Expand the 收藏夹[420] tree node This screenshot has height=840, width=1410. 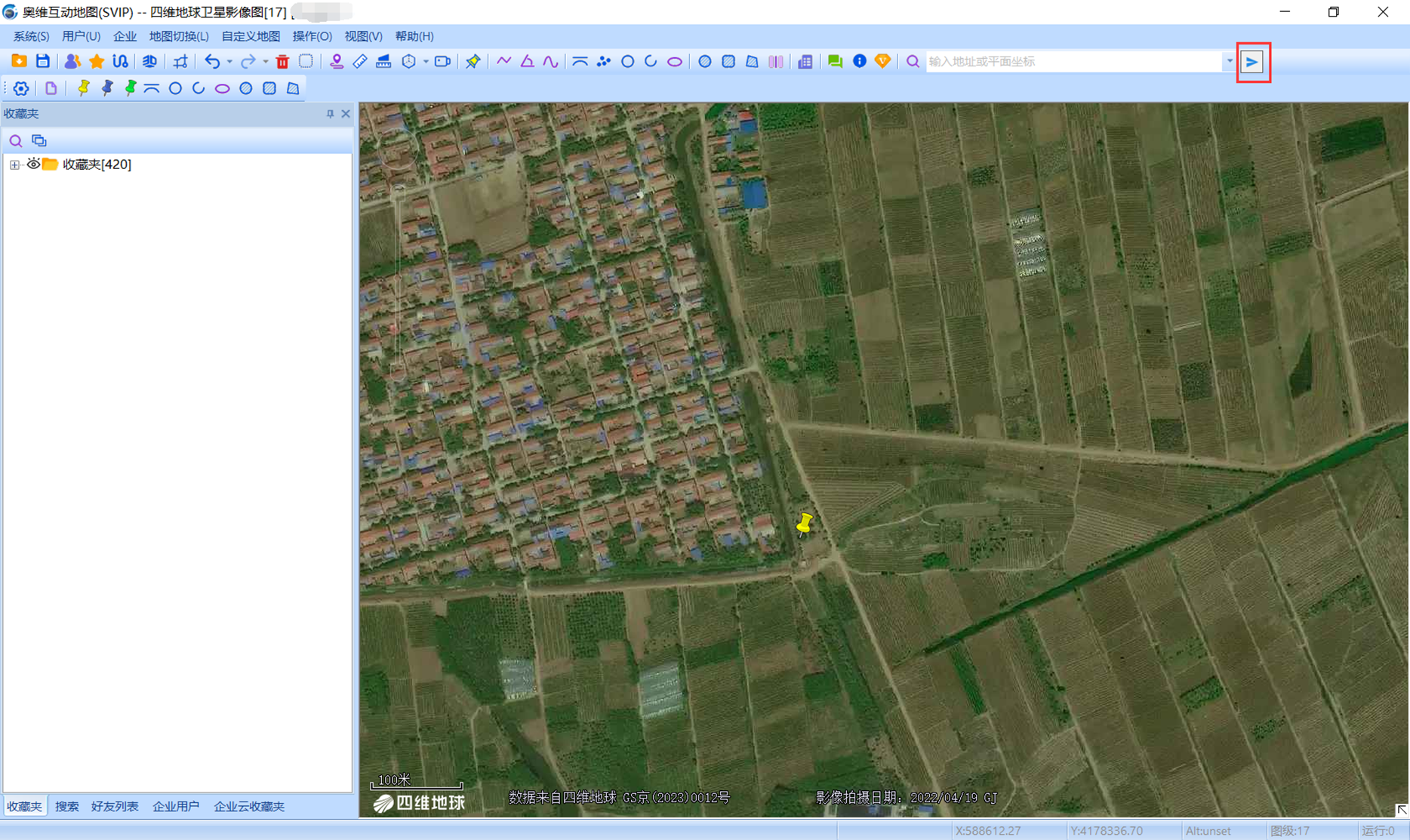click(x=14, y=165)
